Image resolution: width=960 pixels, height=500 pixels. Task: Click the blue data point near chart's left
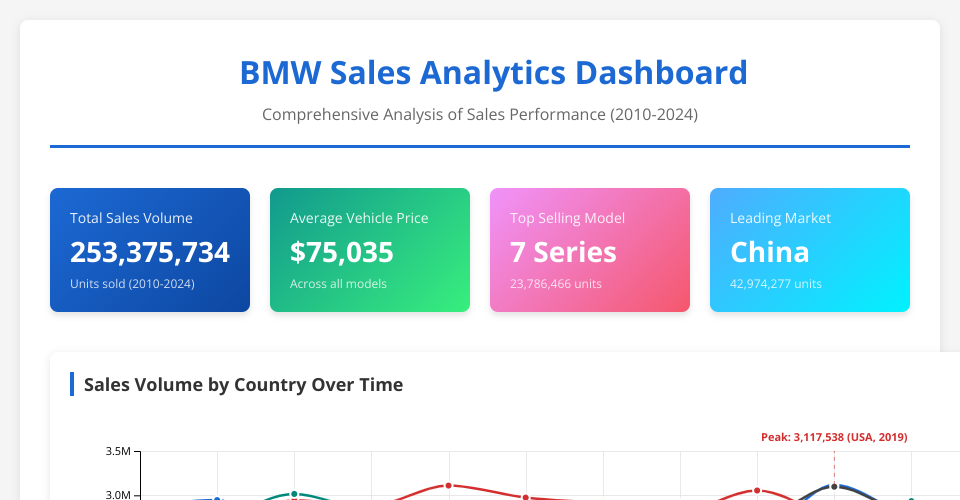pyautogui.click(x=217, y=498)
